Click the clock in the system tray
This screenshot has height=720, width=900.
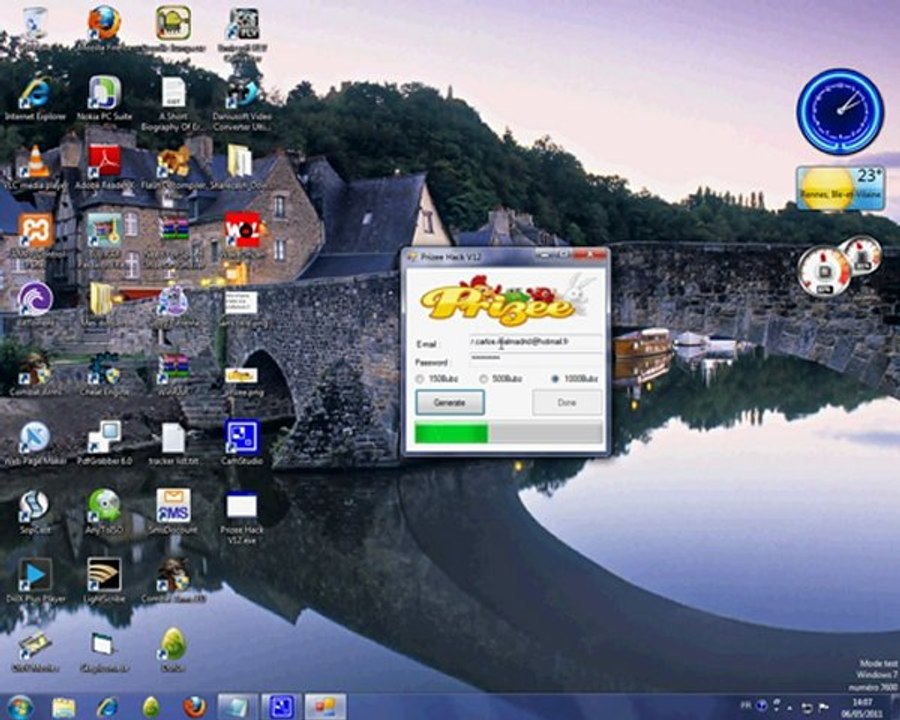tap(862, 707)
